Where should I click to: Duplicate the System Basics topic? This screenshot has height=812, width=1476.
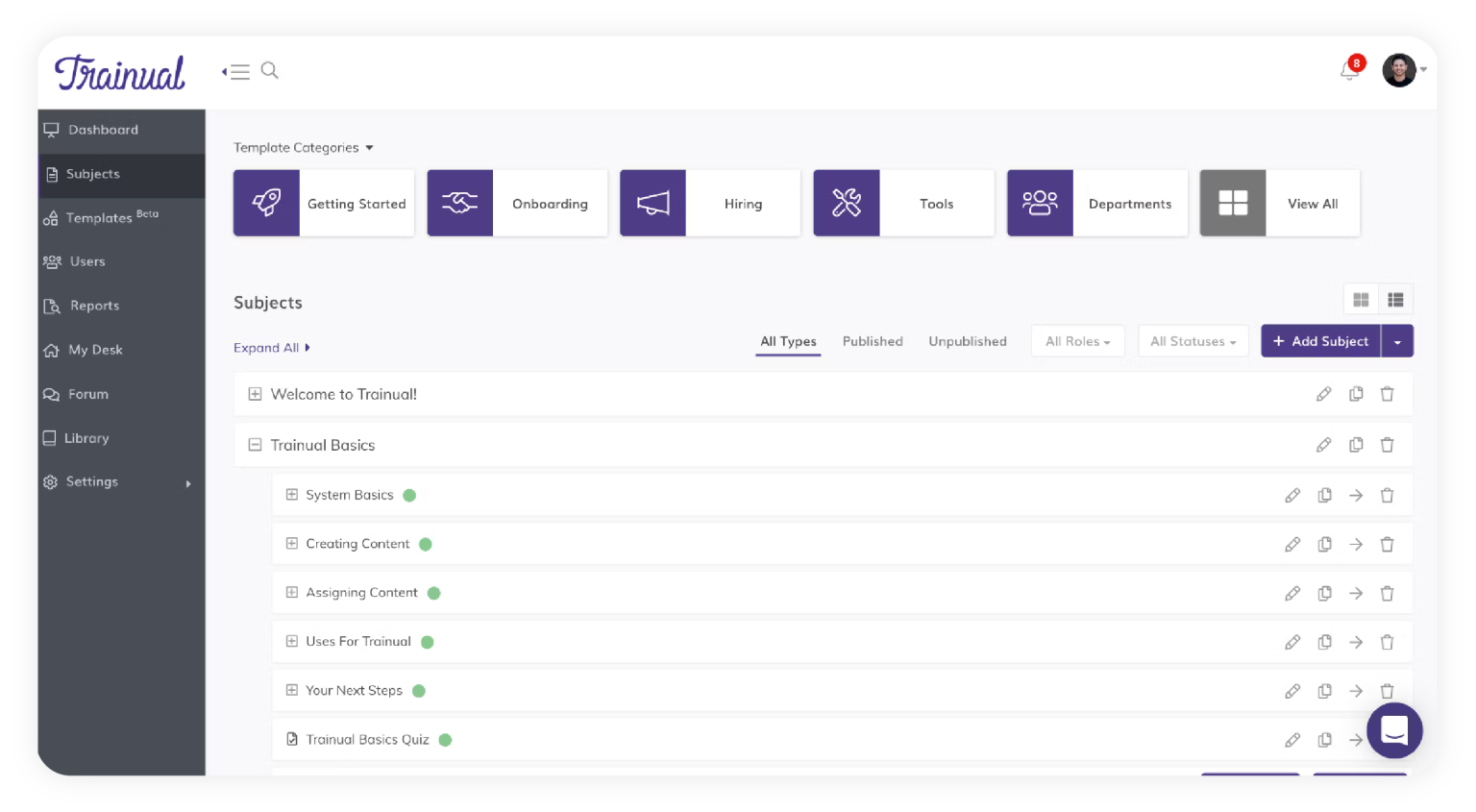tap(1325, 495)
